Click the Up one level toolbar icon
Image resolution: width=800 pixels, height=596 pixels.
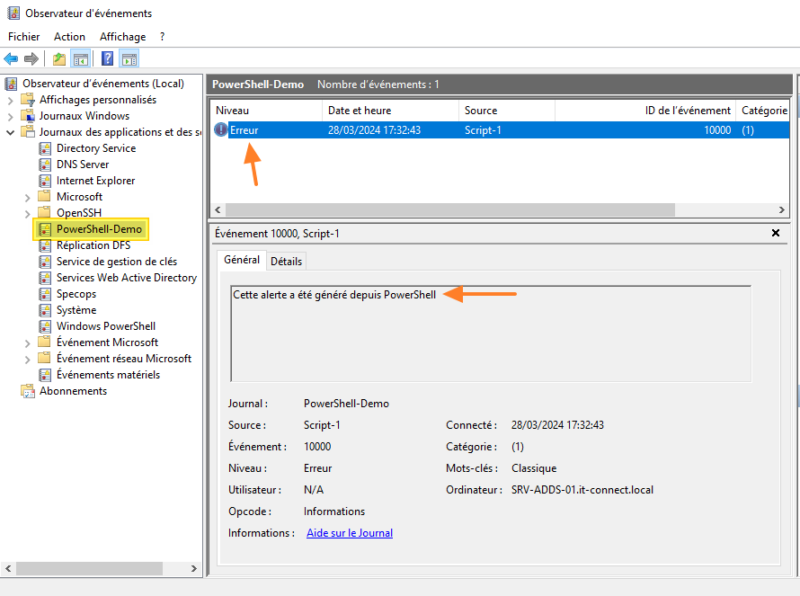click(x=60, y=59)
